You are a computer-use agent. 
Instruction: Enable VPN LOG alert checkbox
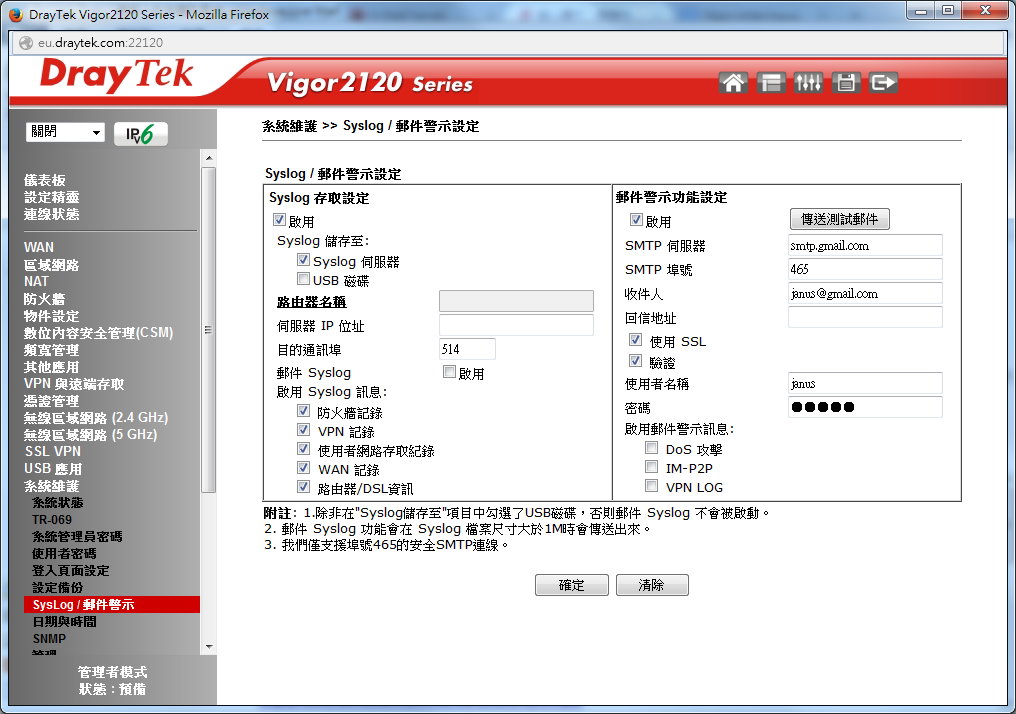tap(652, 485)
